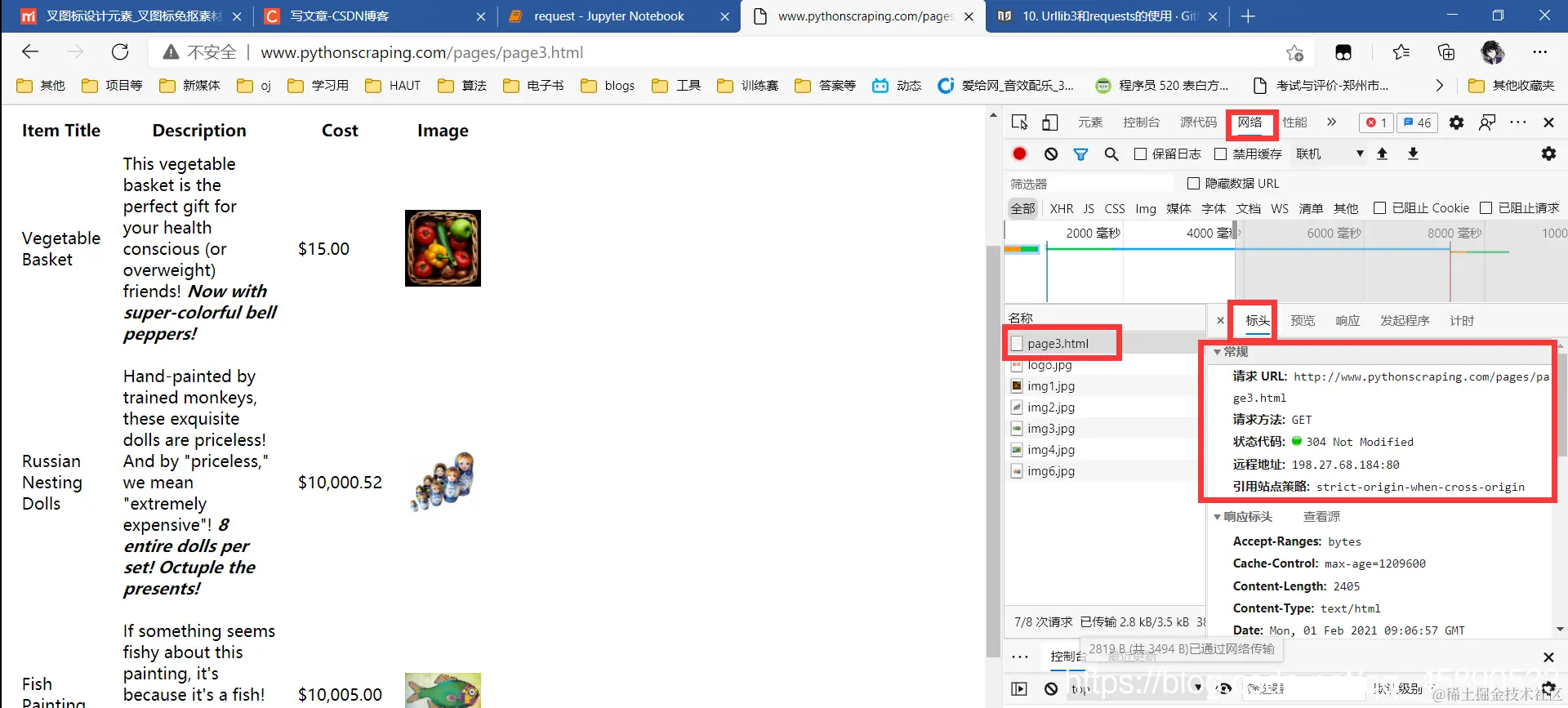Click the message count badge showing 46
The height and width of the screenshot is (708, 1568).
click(x=1418, y=122)
